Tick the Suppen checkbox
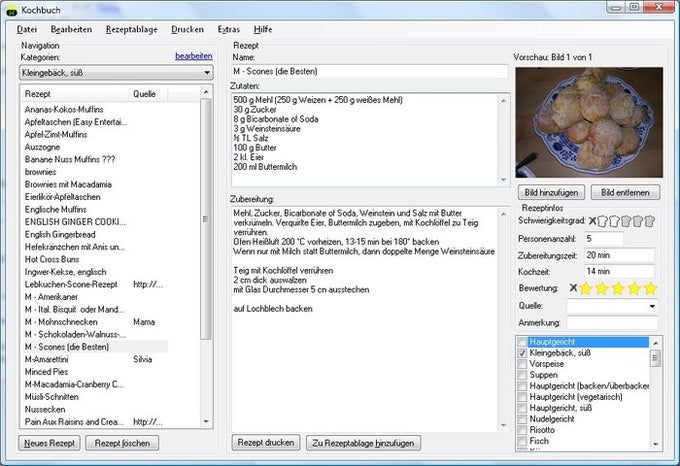Screen dimensions: 680x466 522,375
